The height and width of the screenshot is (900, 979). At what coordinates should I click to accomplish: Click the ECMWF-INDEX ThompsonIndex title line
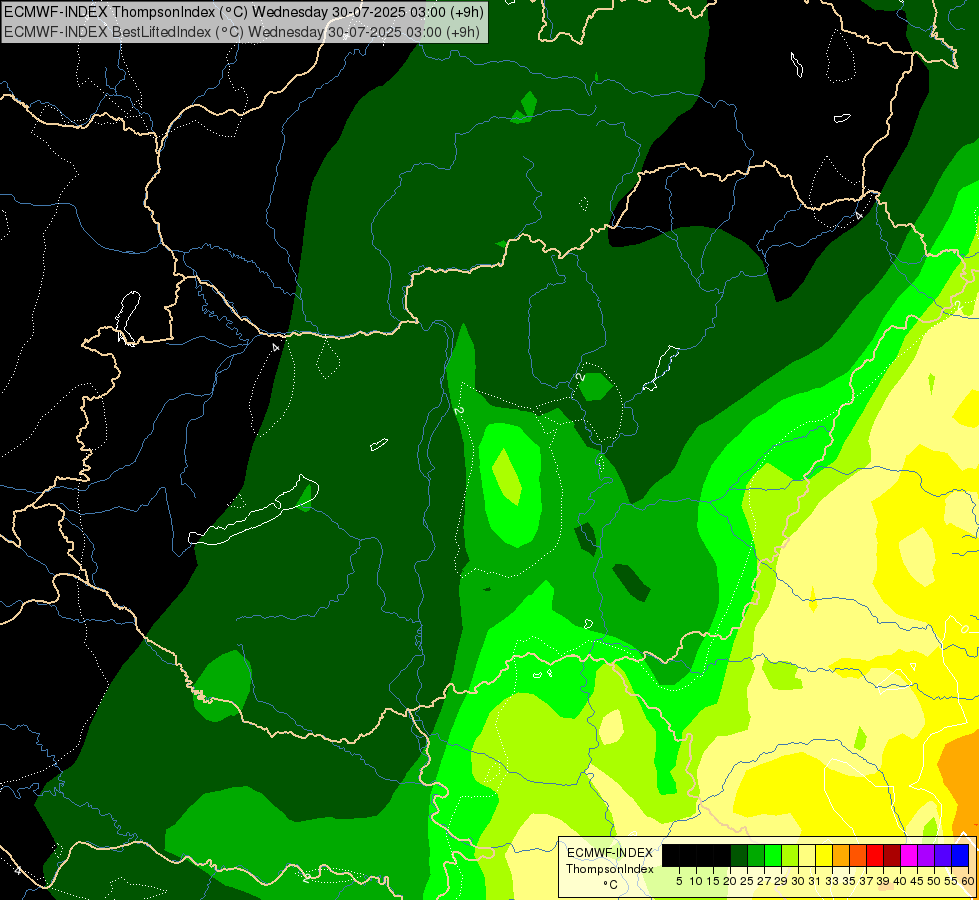point(244,11)
